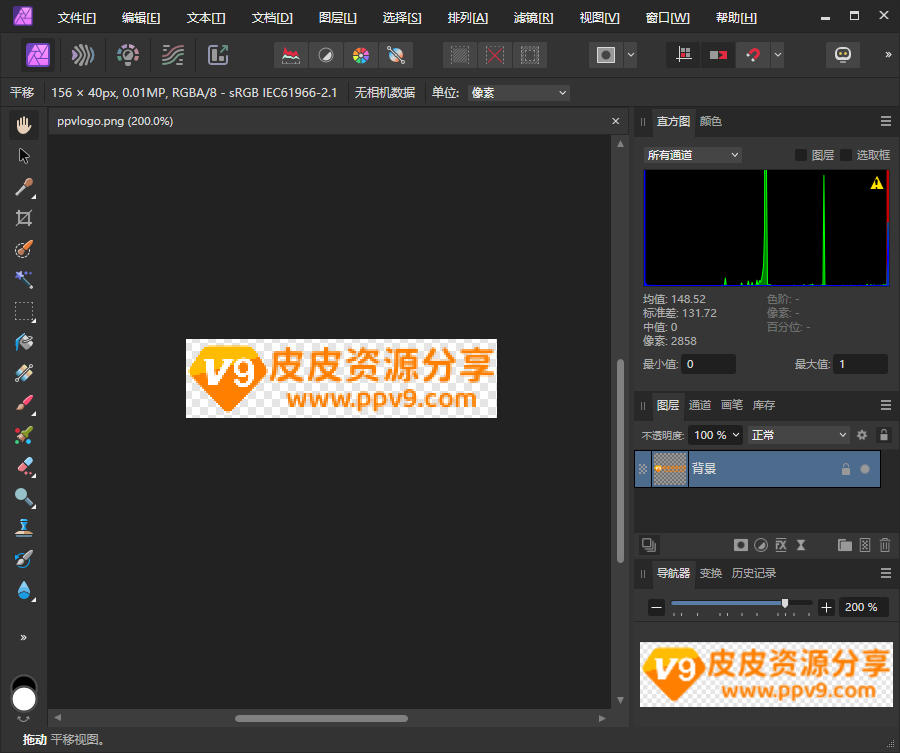
Task: Open layer settings gear icon
Action: coord(862,435)
